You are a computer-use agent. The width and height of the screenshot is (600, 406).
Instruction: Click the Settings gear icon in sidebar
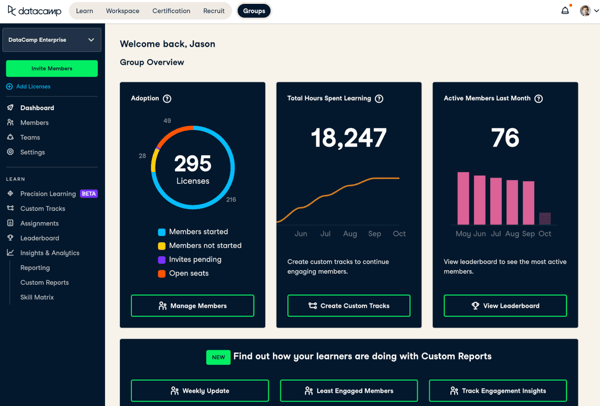click(x=10, y=152)
